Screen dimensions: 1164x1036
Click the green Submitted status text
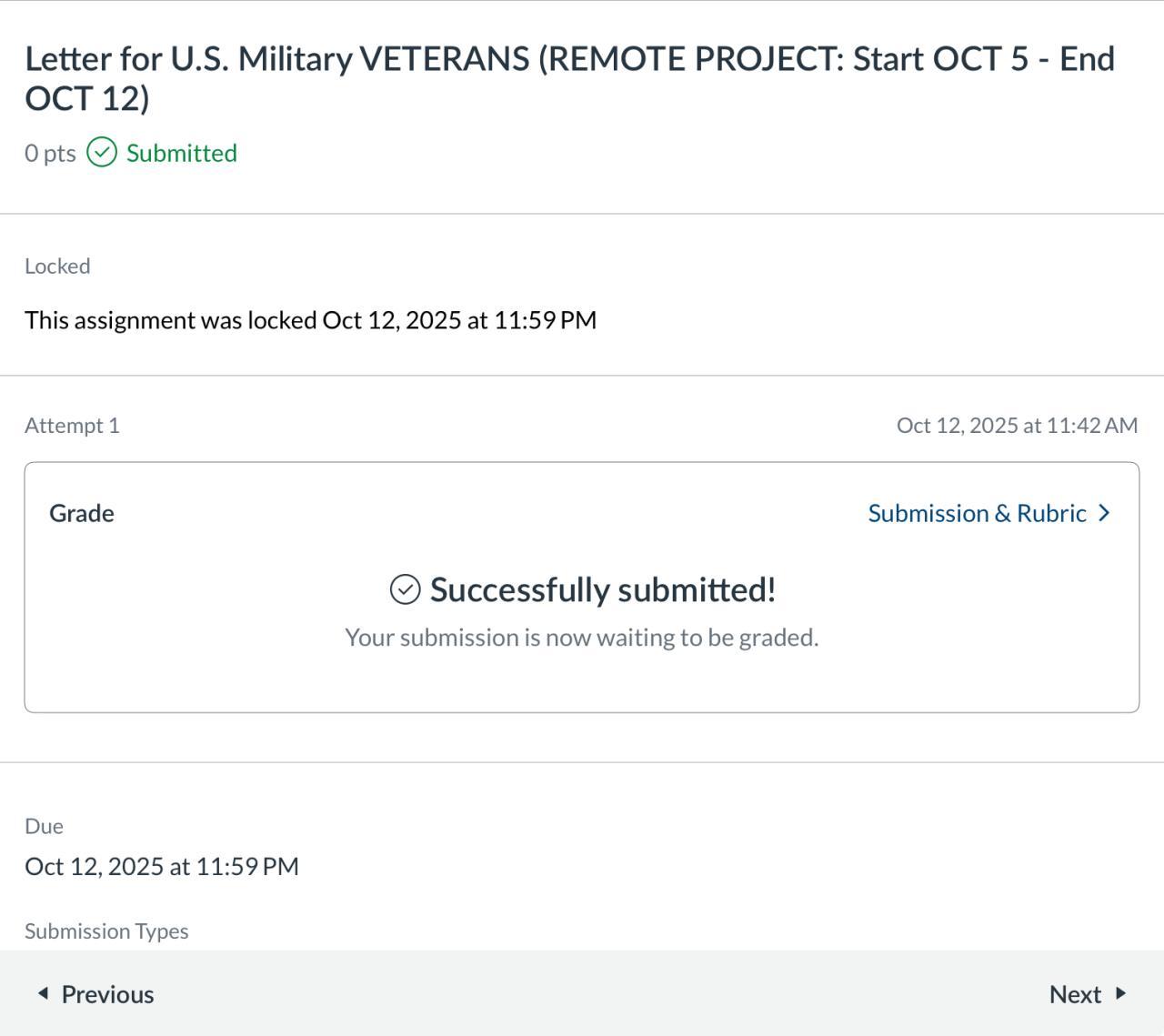181,153
